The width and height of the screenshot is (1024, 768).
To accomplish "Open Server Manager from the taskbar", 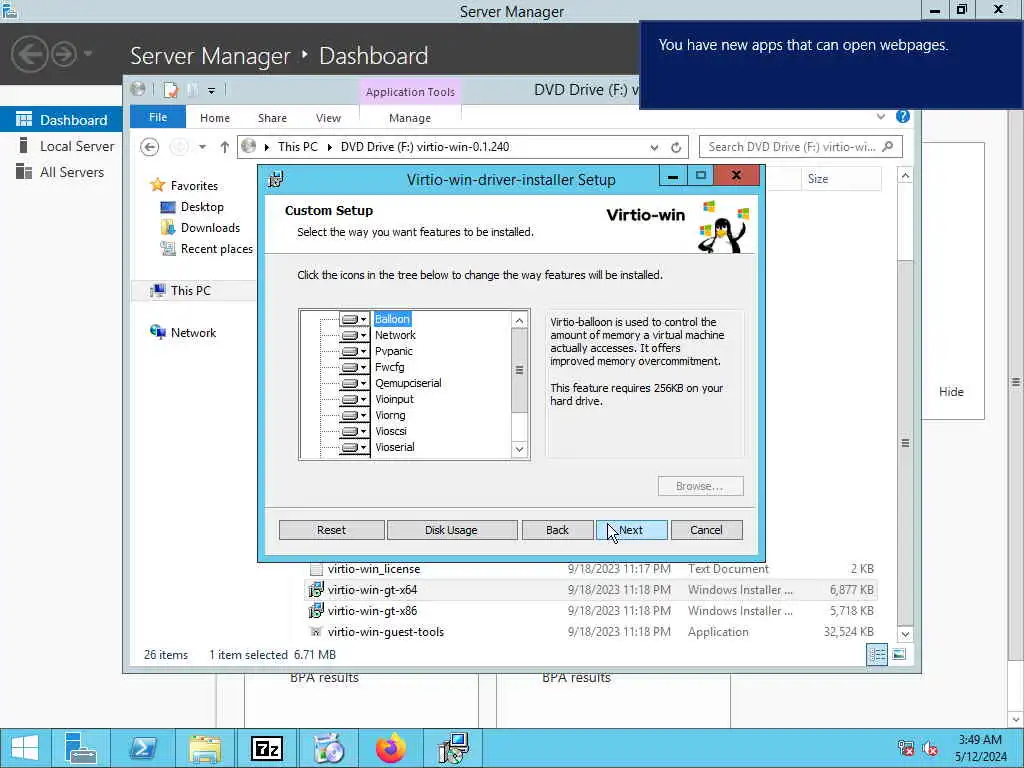I will coord(81,748).
